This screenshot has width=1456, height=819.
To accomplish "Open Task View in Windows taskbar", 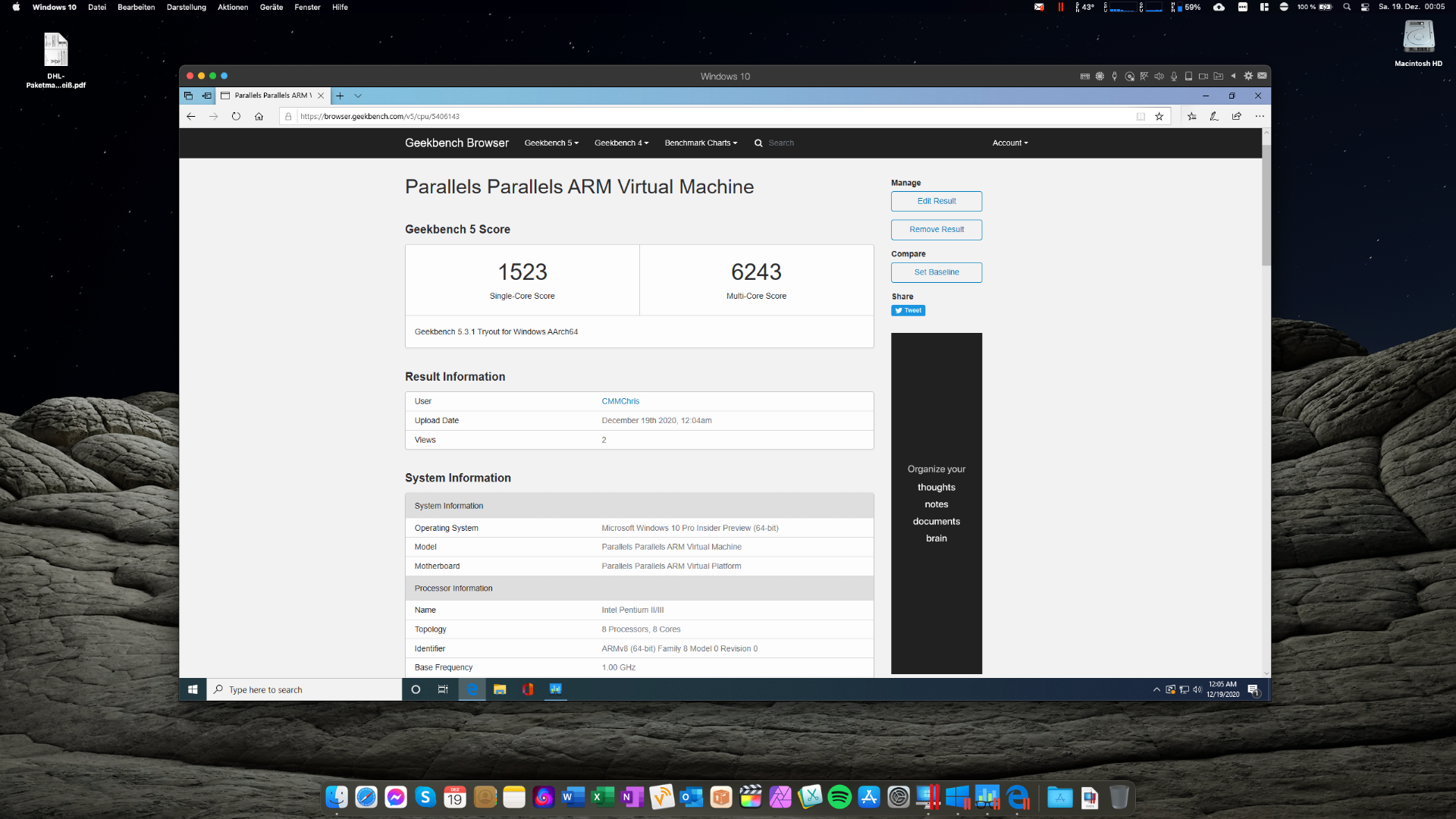I will pos(443,689).
